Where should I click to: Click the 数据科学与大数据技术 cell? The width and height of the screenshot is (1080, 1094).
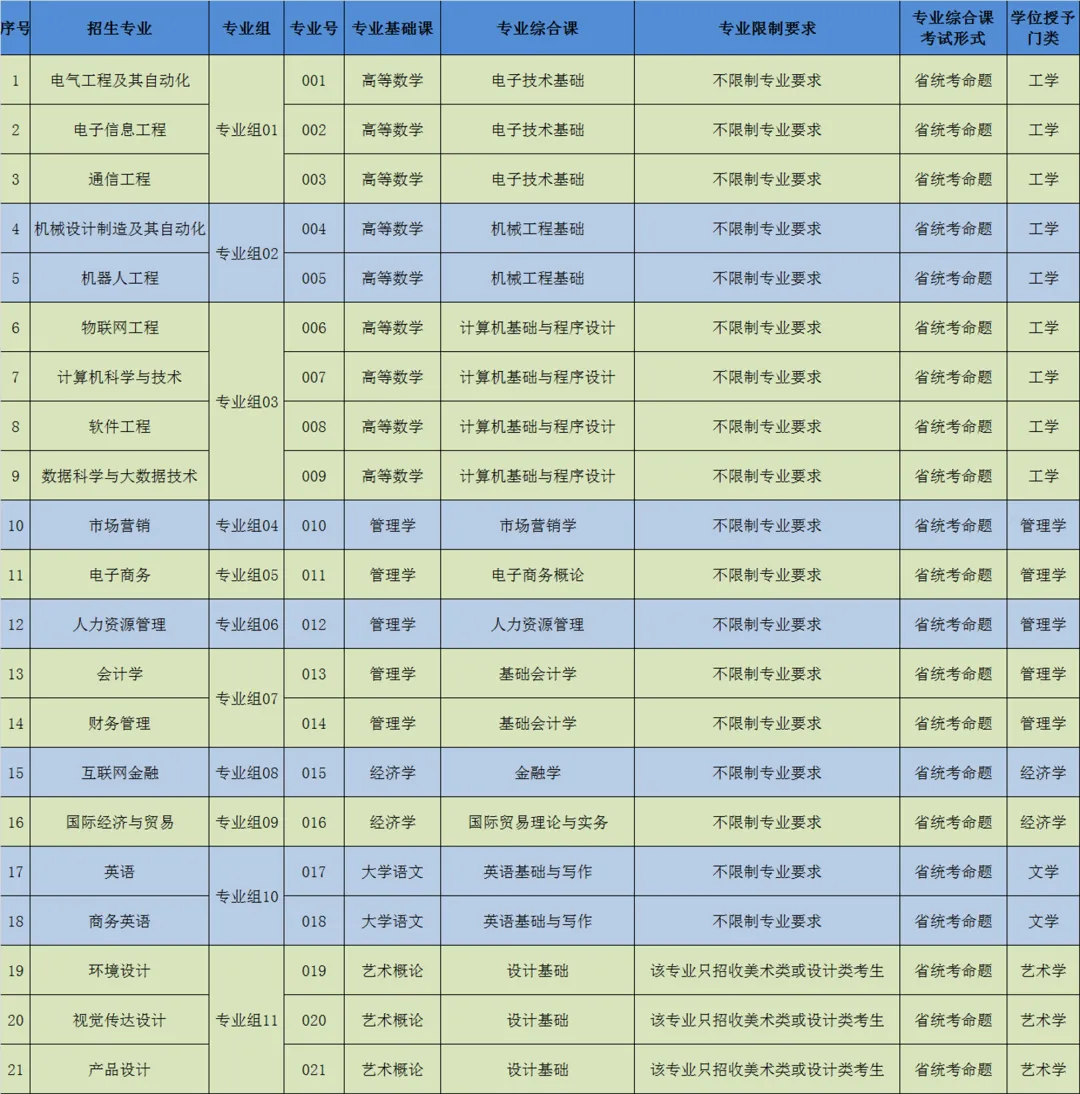pyautogui.click(x=119, y=477)
